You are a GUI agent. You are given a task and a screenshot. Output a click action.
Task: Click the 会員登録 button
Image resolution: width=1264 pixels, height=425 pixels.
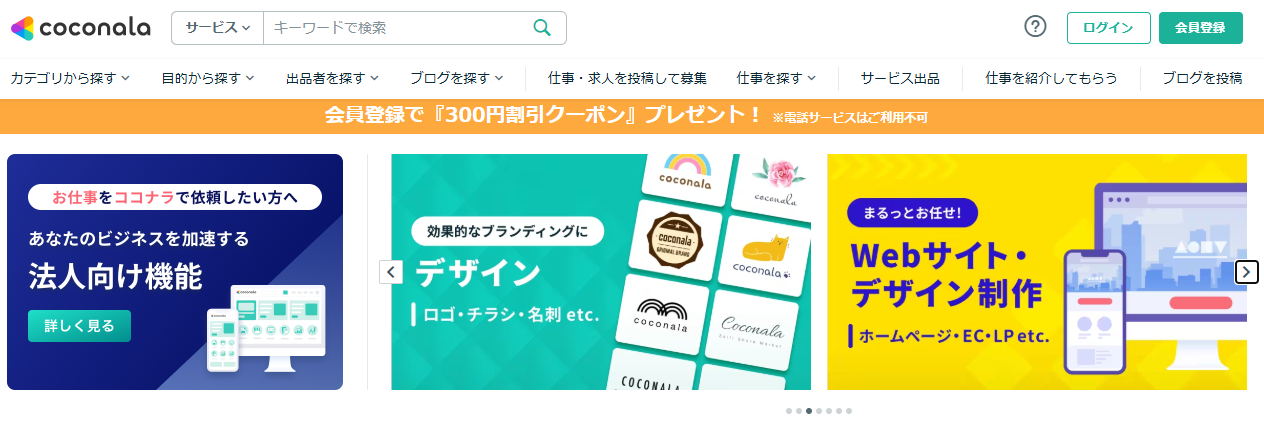click(1201, 28)
